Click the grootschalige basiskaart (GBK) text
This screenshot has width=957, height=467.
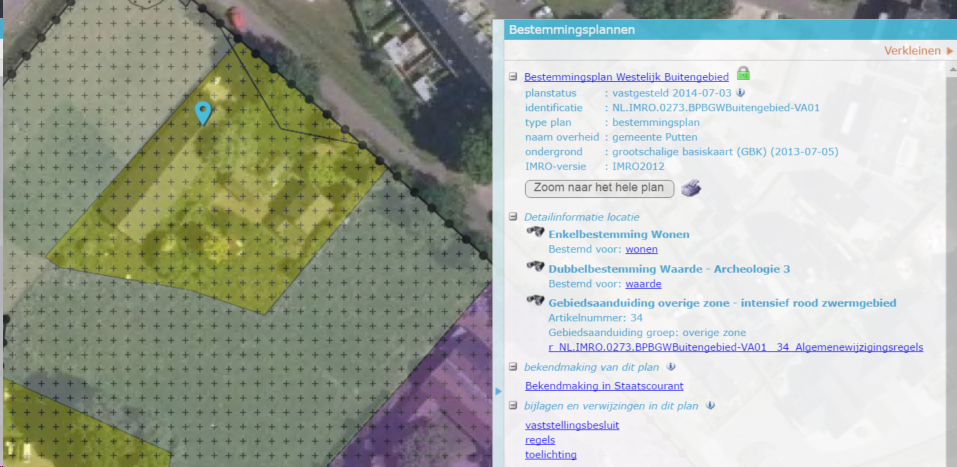(x=725, y=151)
